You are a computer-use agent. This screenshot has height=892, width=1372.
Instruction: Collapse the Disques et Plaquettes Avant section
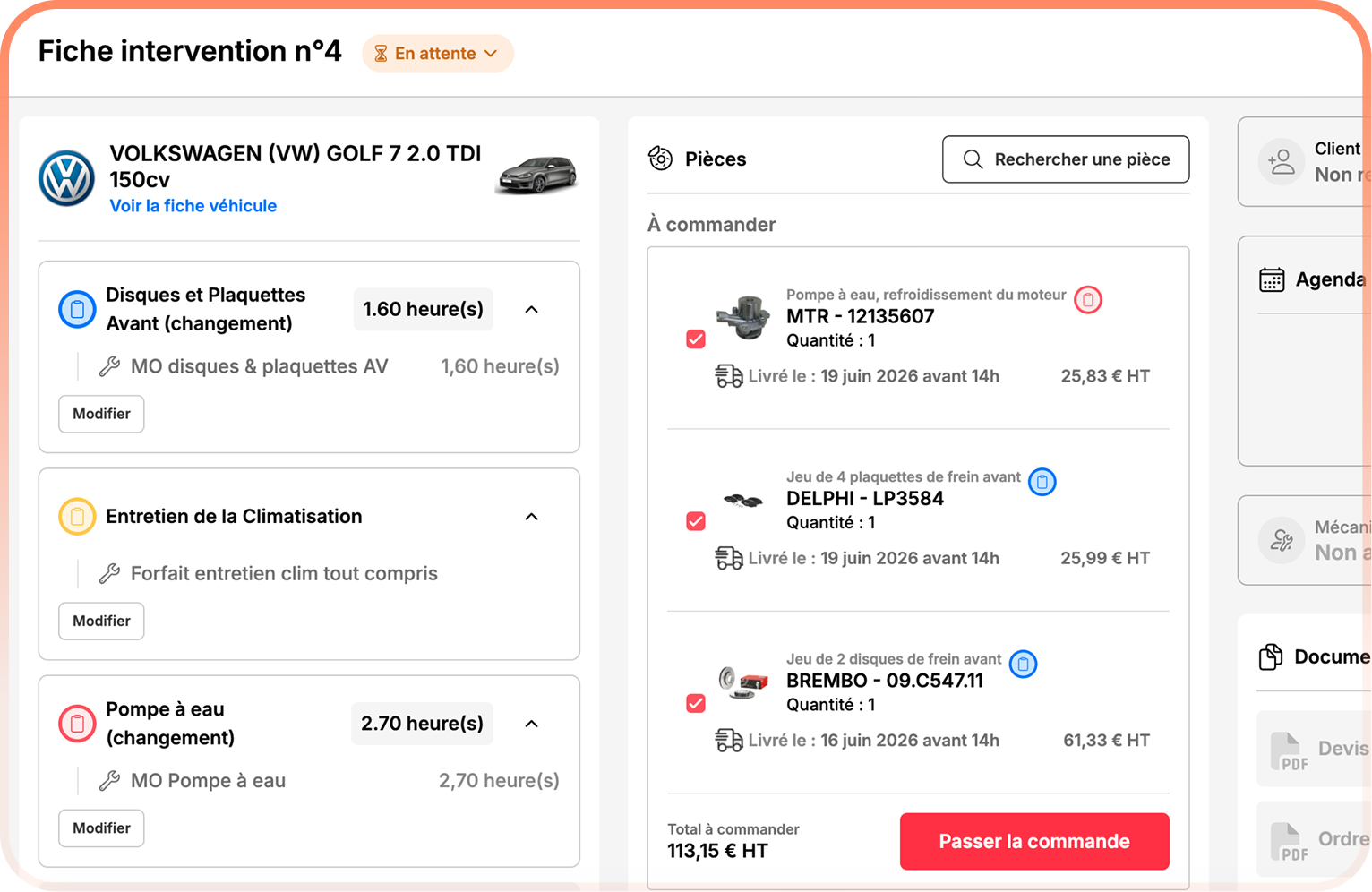[532, 310]
